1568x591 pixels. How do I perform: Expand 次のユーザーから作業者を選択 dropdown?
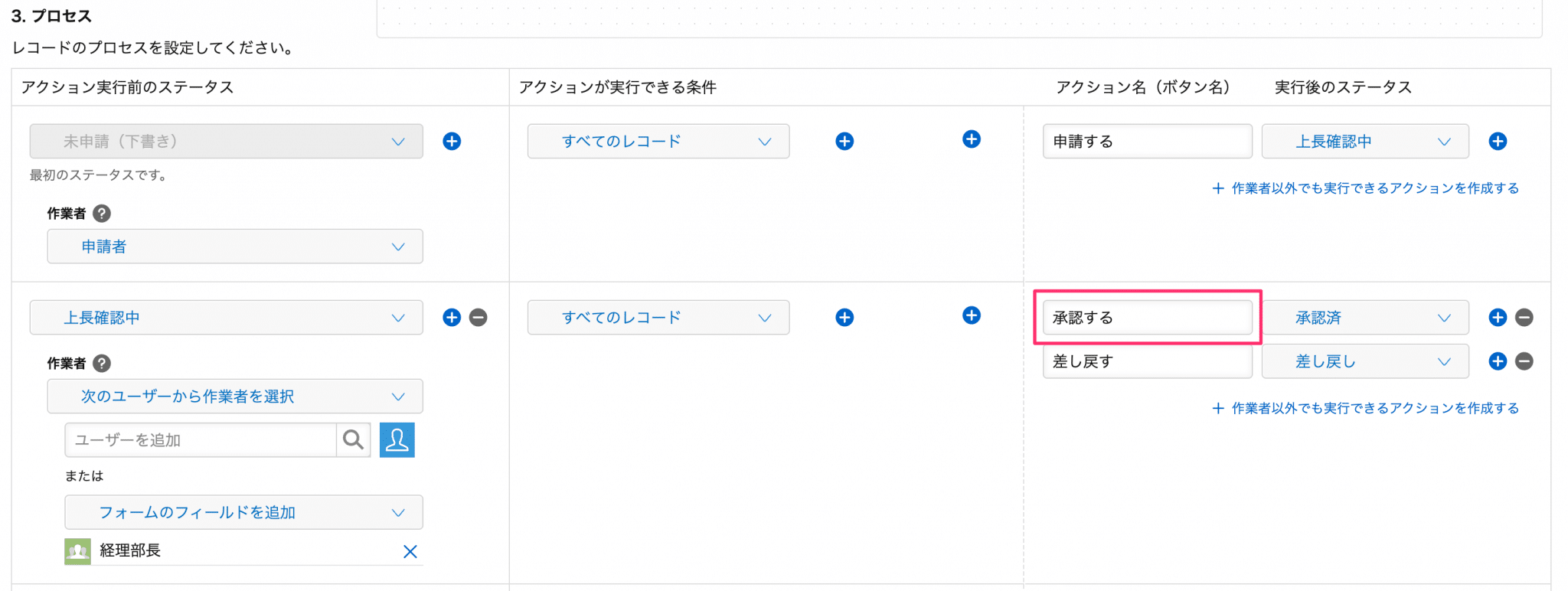point(235,397)
